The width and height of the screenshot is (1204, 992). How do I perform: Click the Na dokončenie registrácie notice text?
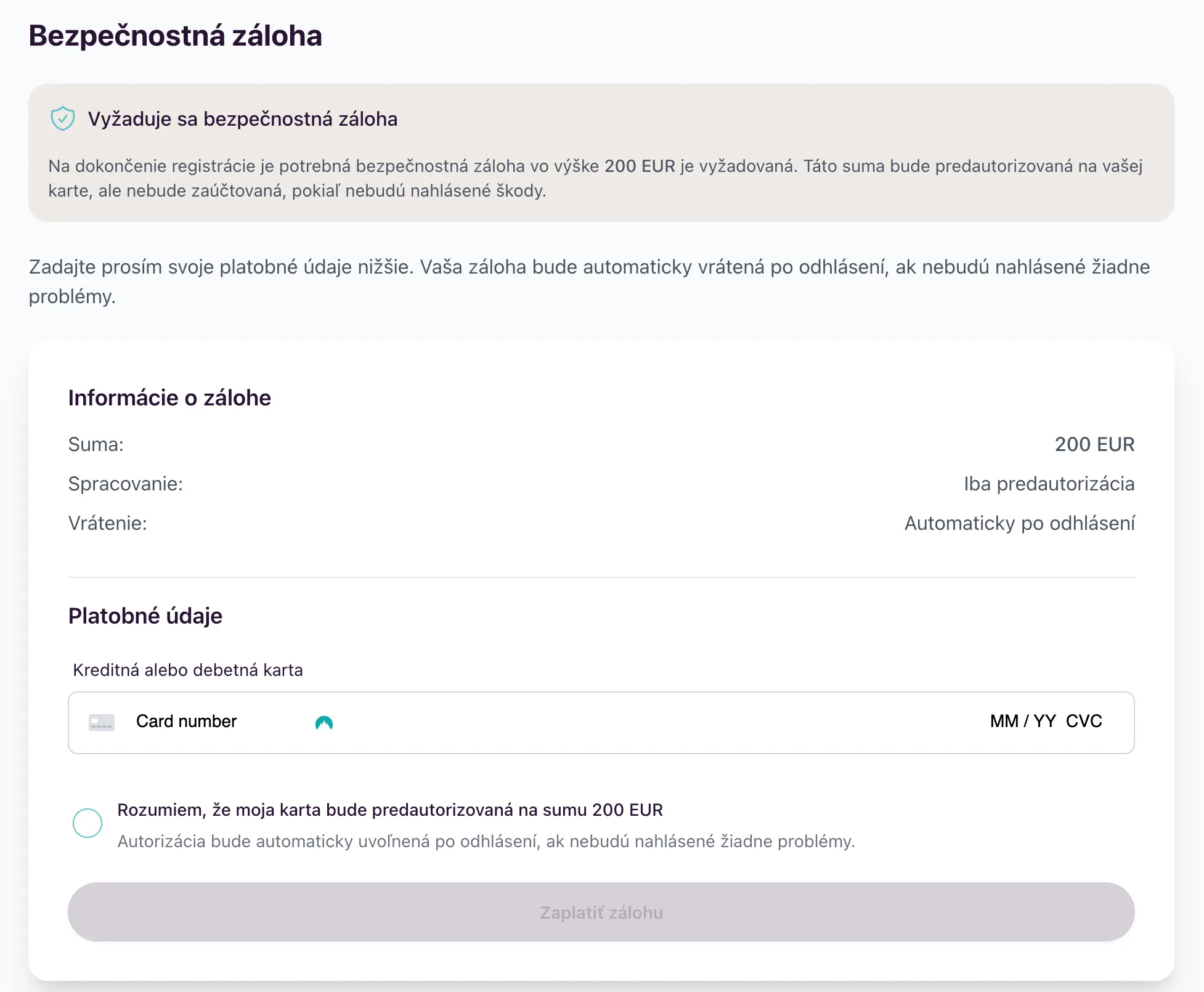(x=596, y=178)
